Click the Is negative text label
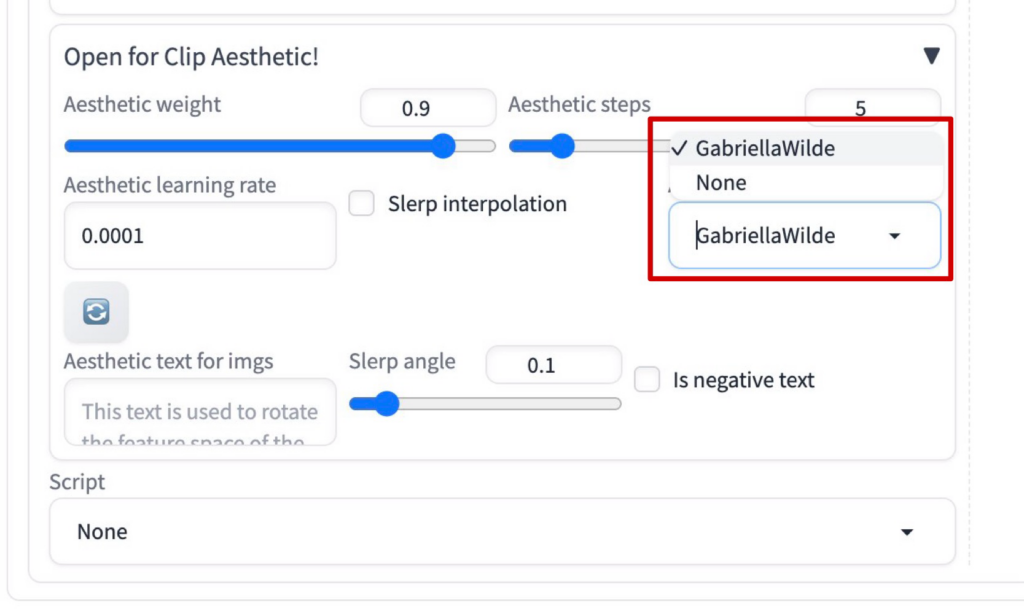Screen dimensions: 1024x614 [743, 380]
